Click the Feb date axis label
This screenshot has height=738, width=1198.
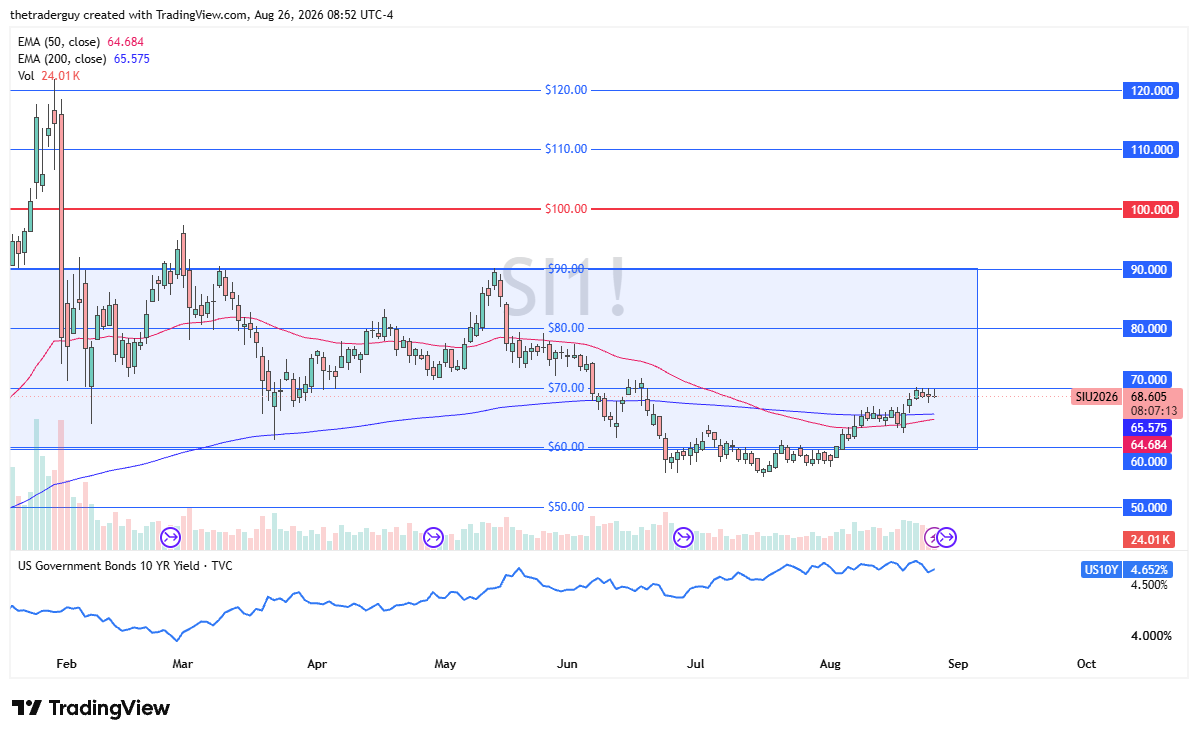point(66,664)
